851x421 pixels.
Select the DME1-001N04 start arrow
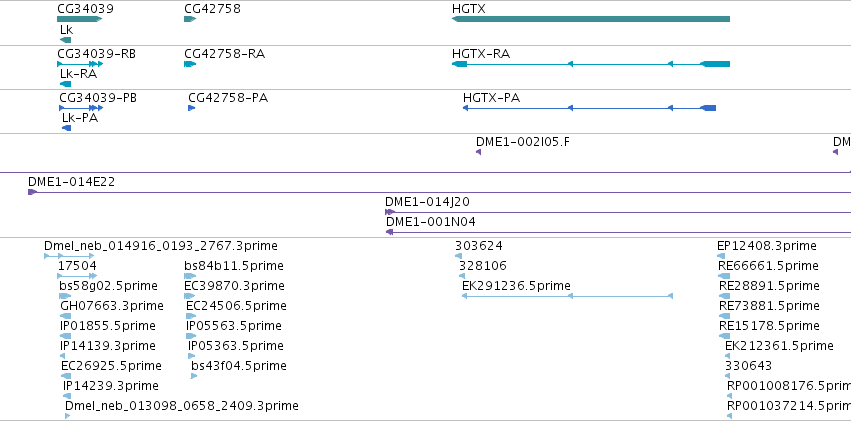pyautogui.click(x=389, y=232)
